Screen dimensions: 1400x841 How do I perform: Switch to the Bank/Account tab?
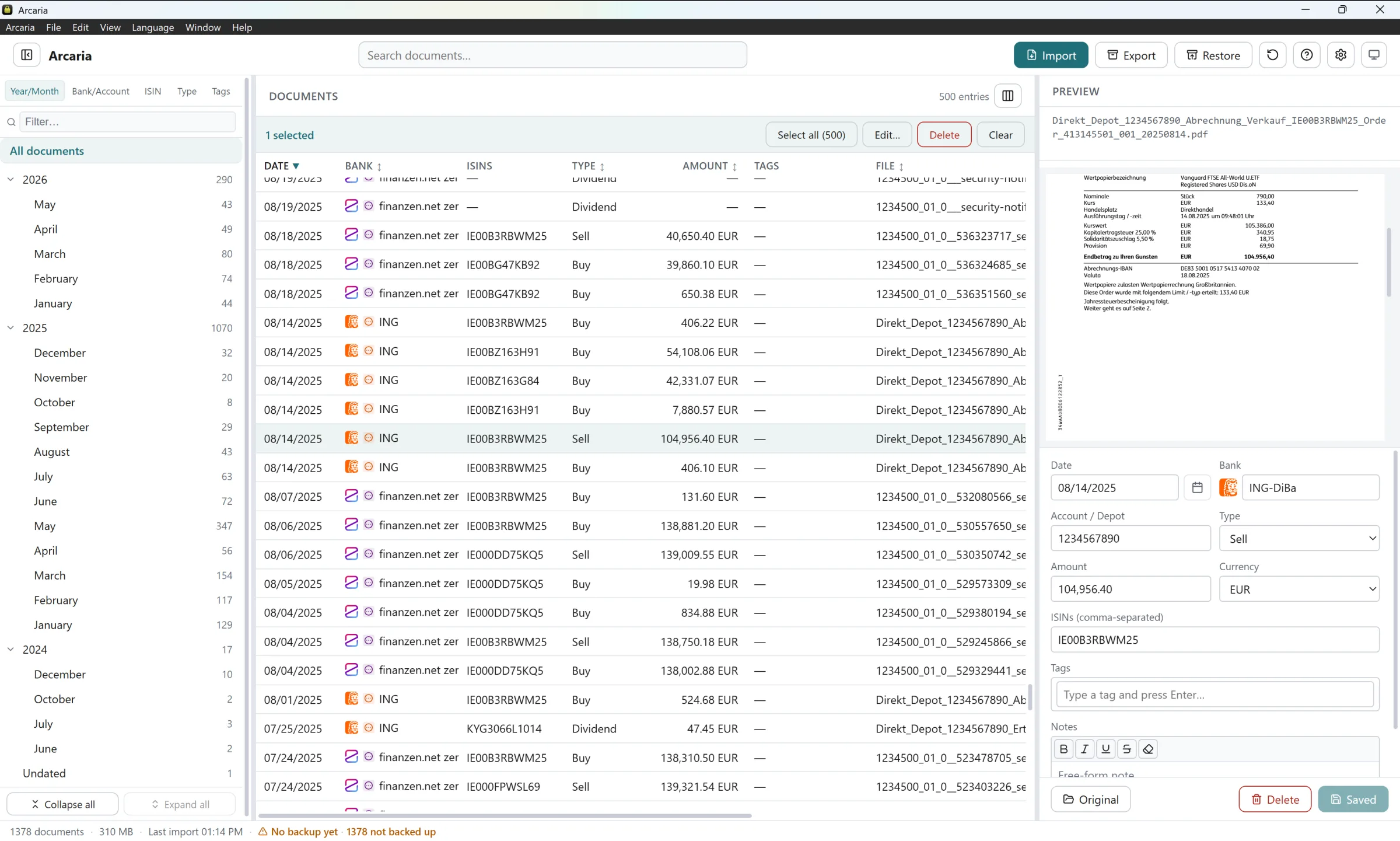100,91
